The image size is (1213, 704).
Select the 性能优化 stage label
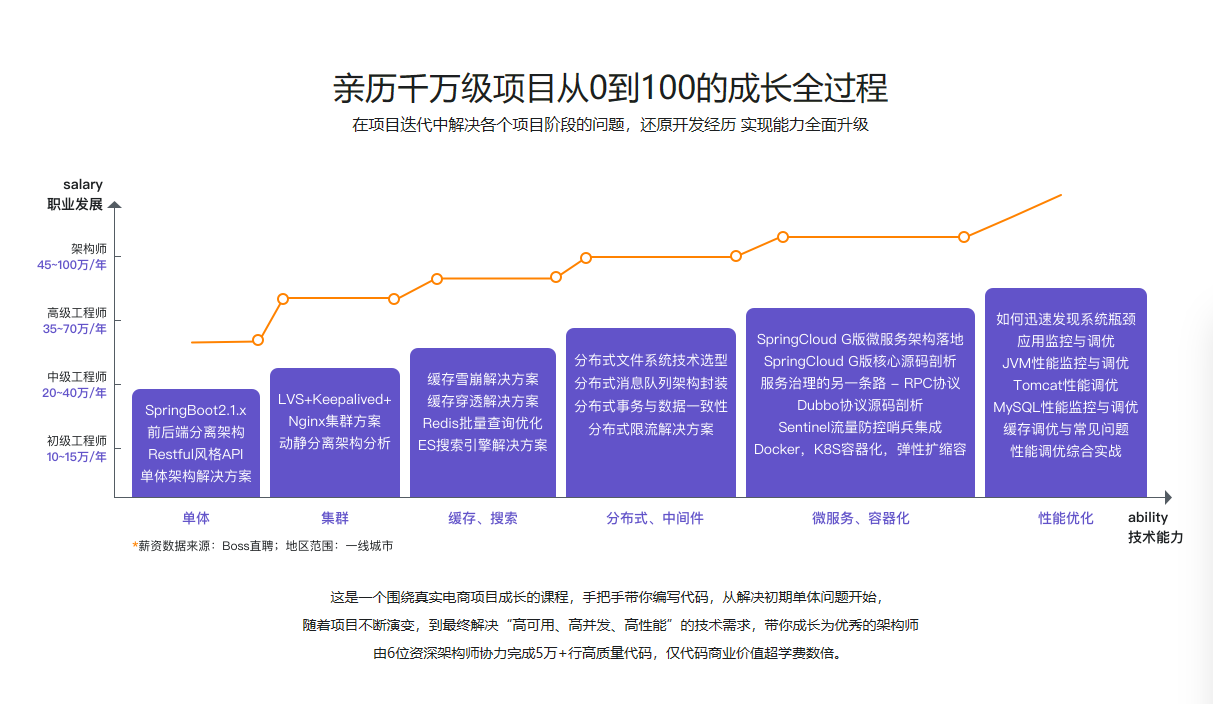1066,518
